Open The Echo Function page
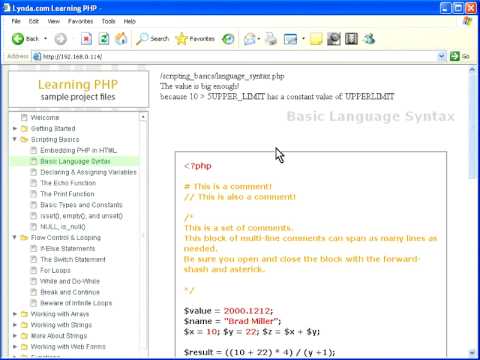Image resolution: width=480 pixels, height=360 pixels. (x=68, y=183)
